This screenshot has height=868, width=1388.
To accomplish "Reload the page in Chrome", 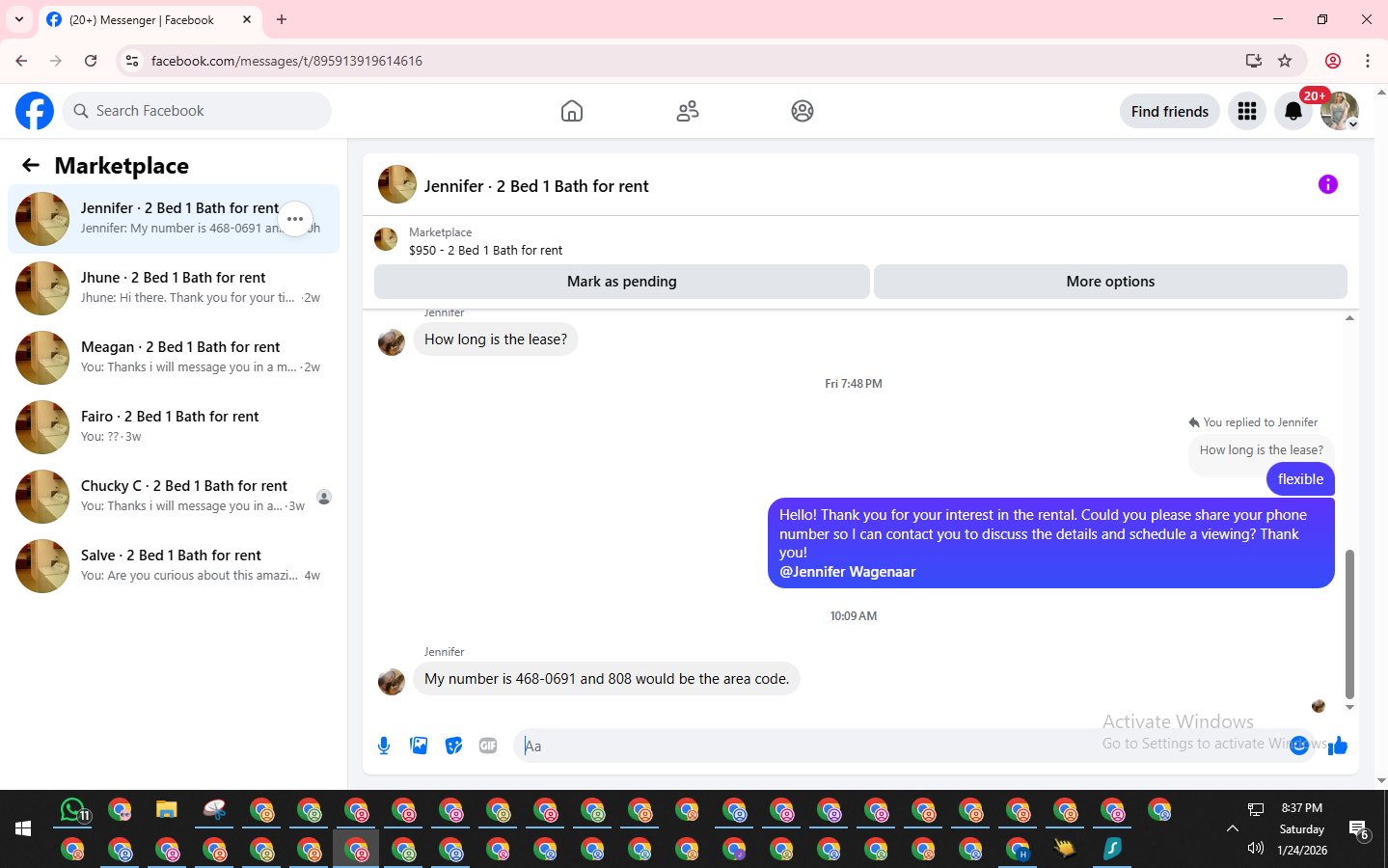I will [91, 61].
